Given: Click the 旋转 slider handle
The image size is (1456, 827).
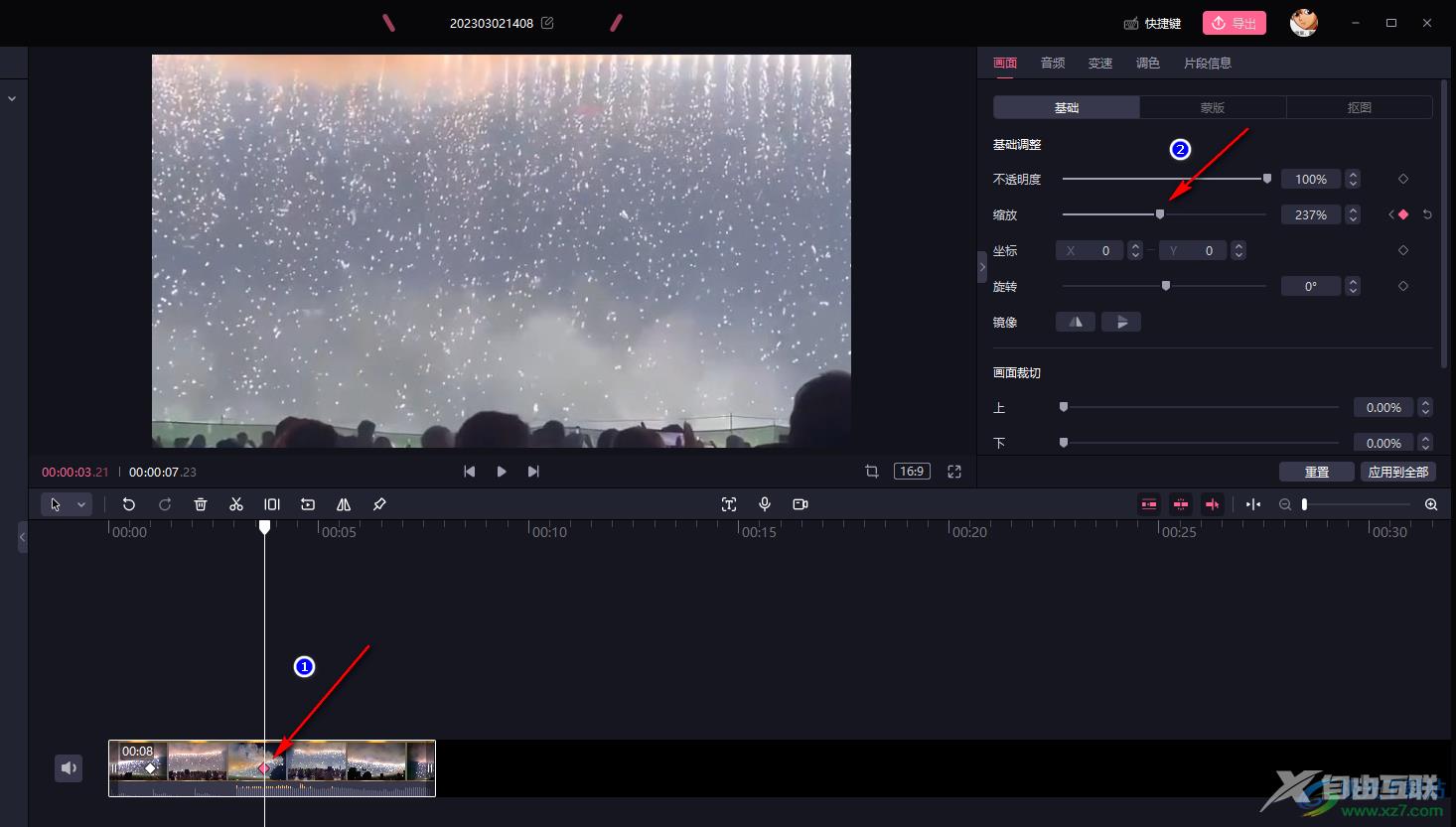Looking at the screenshot, I should click(x=1166, y=286).
